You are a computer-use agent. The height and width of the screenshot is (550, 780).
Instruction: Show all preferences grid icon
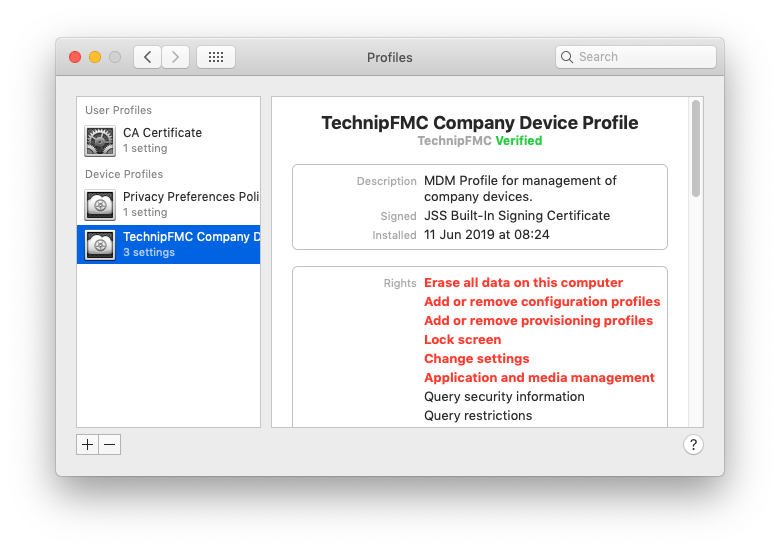(215, 57)
